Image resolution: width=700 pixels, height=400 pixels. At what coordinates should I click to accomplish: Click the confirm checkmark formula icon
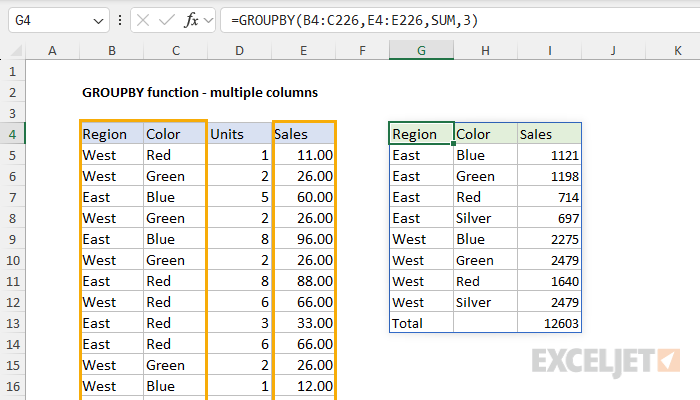click(x=167, y=20)
